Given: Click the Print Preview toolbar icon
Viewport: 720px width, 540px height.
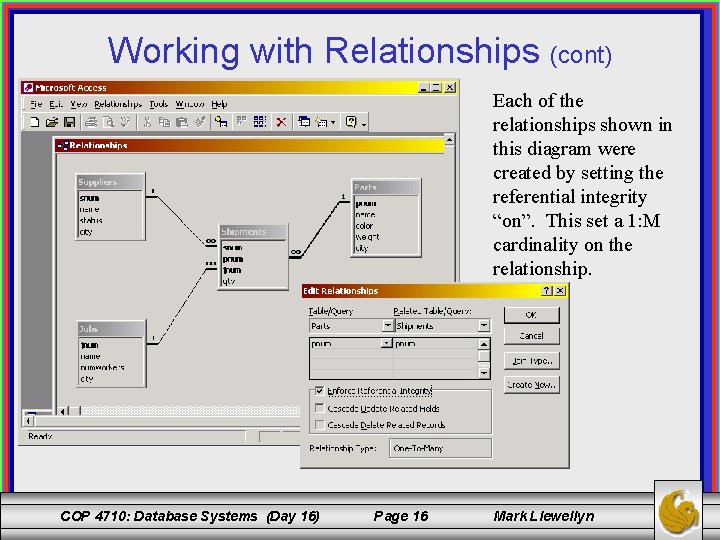Looking at the screenshot, I should [x=108, y=122].
